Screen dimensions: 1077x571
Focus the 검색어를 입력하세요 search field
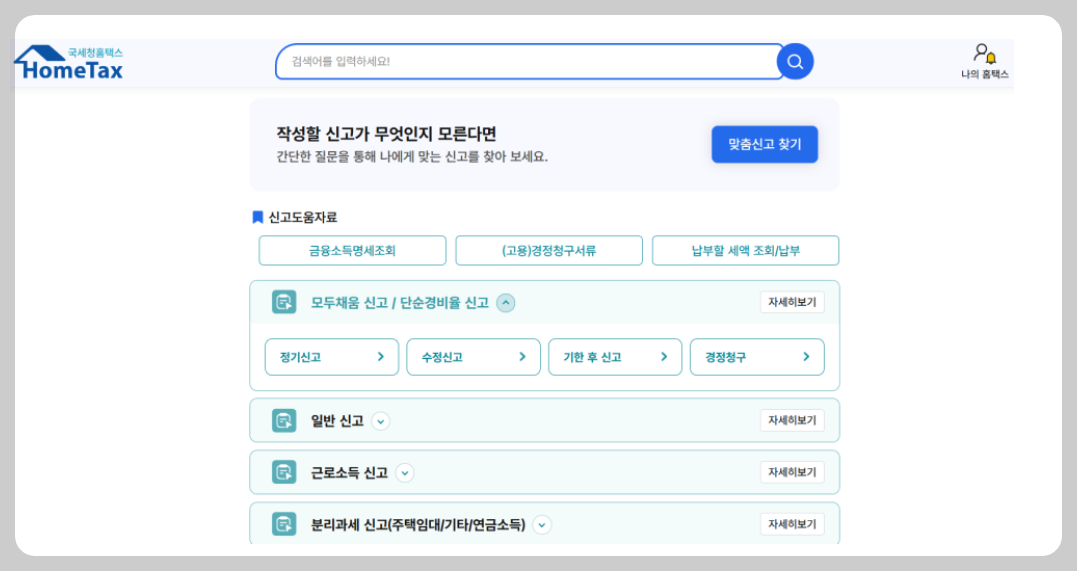529,62
